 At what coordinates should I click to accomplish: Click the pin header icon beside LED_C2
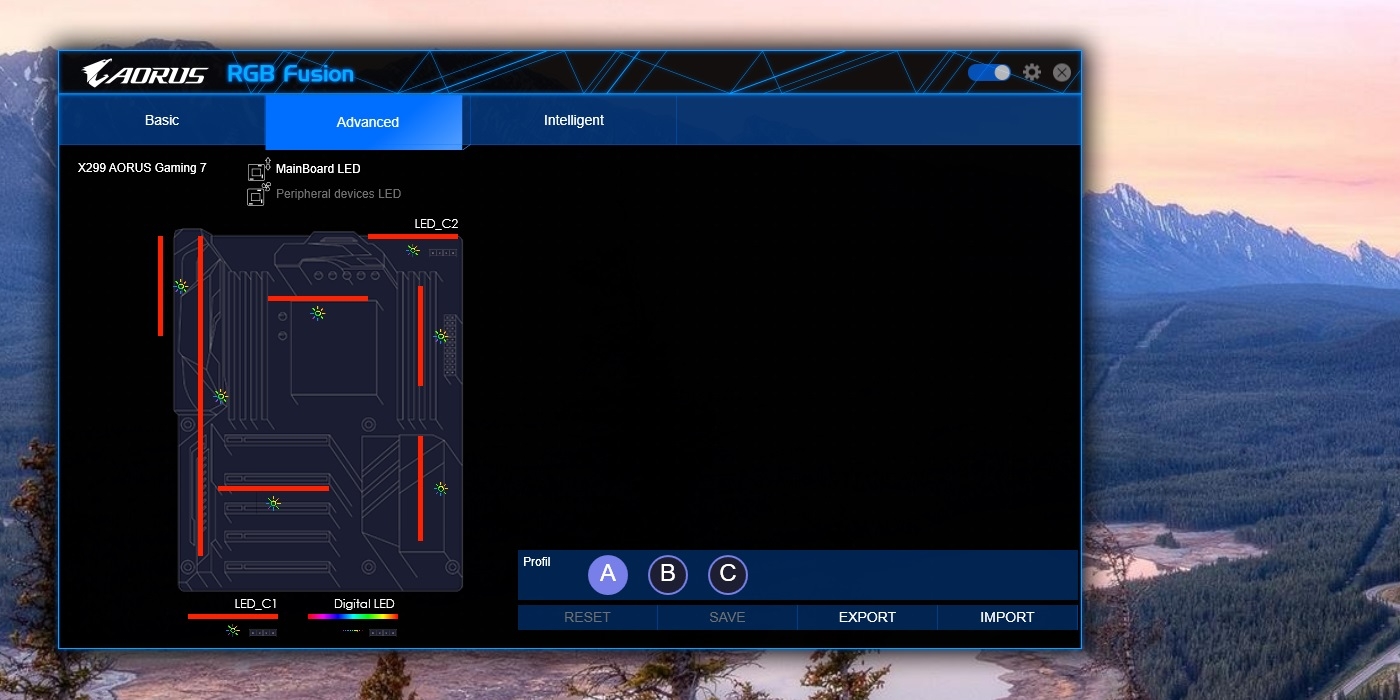(443, 253)
